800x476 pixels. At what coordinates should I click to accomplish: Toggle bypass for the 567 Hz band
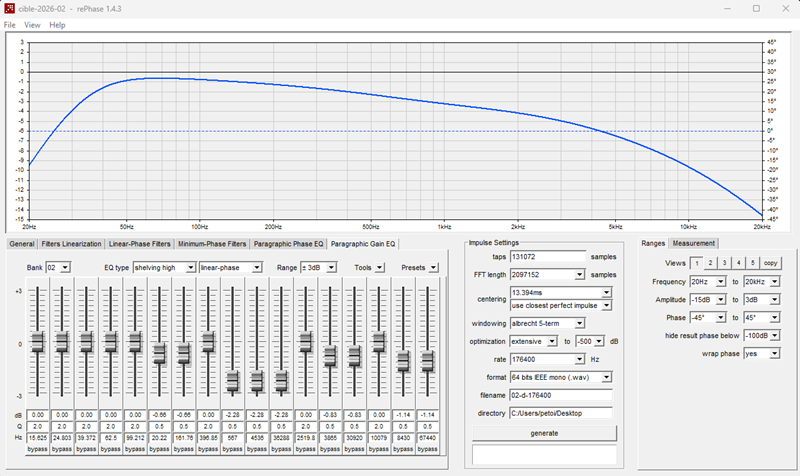[x=233, y=449]
